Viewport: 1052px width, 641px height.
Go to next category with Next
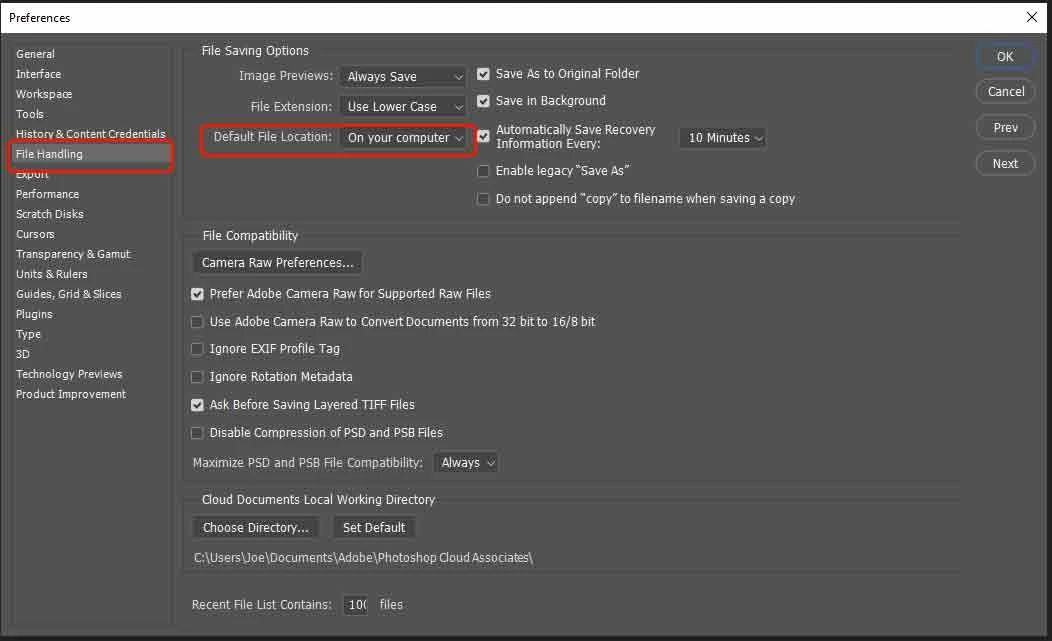[1005, 163]
